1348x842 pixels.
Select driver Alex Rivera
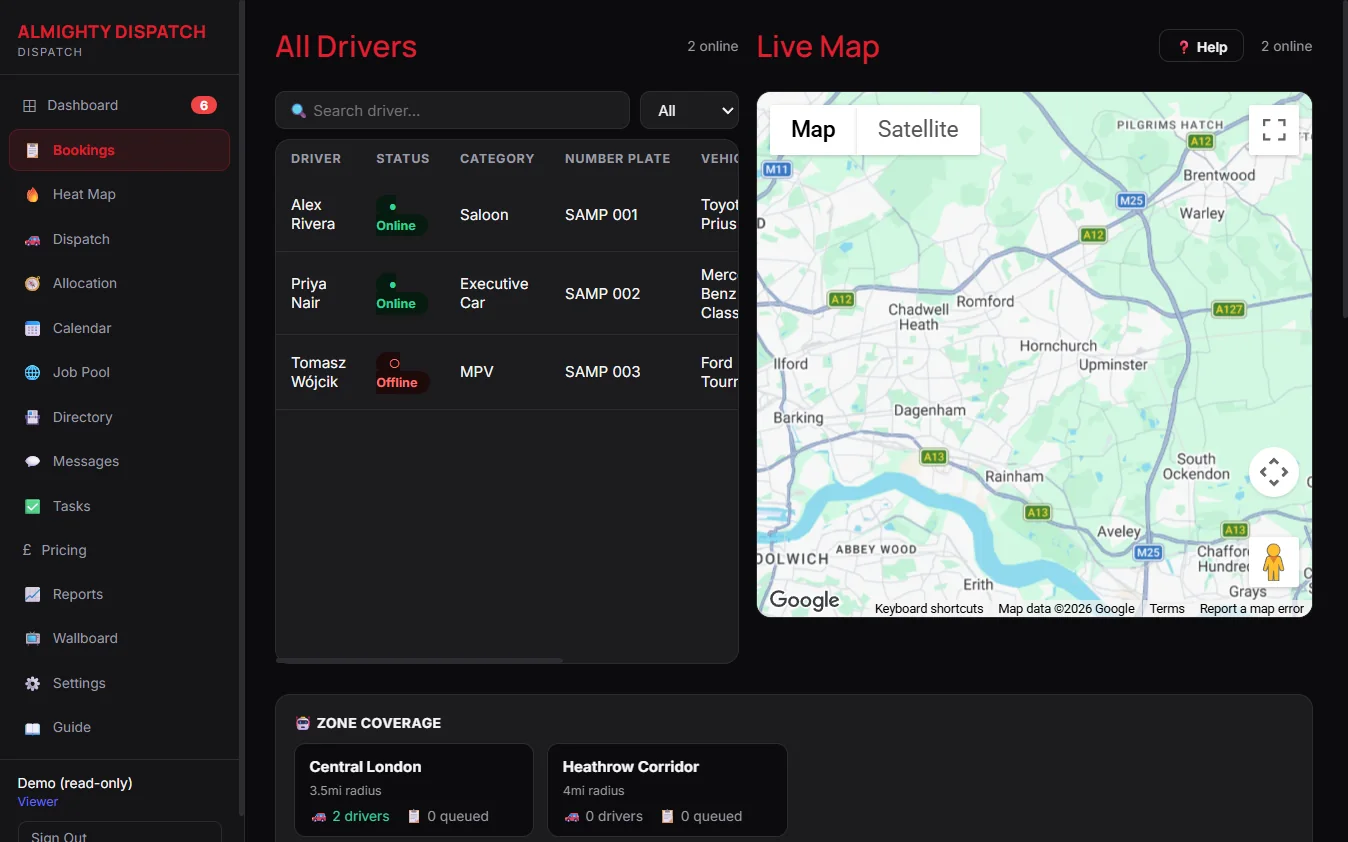[313, 215]
